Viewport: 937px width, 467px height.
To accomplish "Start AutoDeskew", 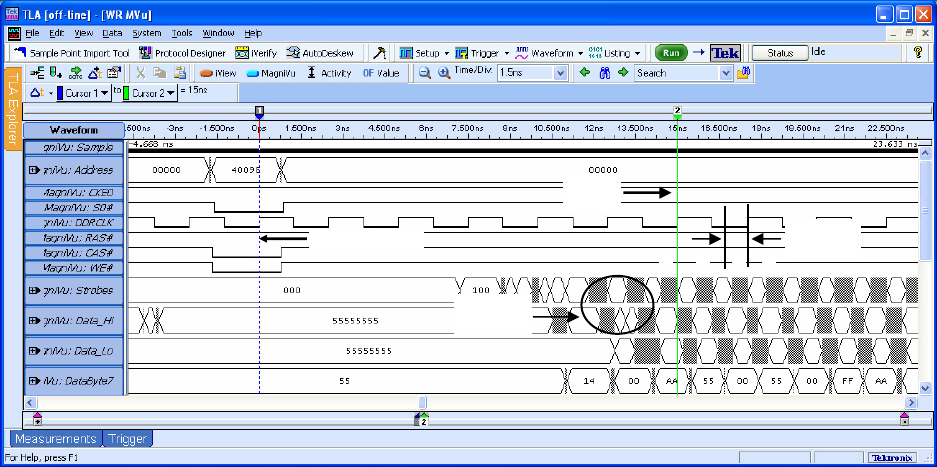I will click(320, 53).
